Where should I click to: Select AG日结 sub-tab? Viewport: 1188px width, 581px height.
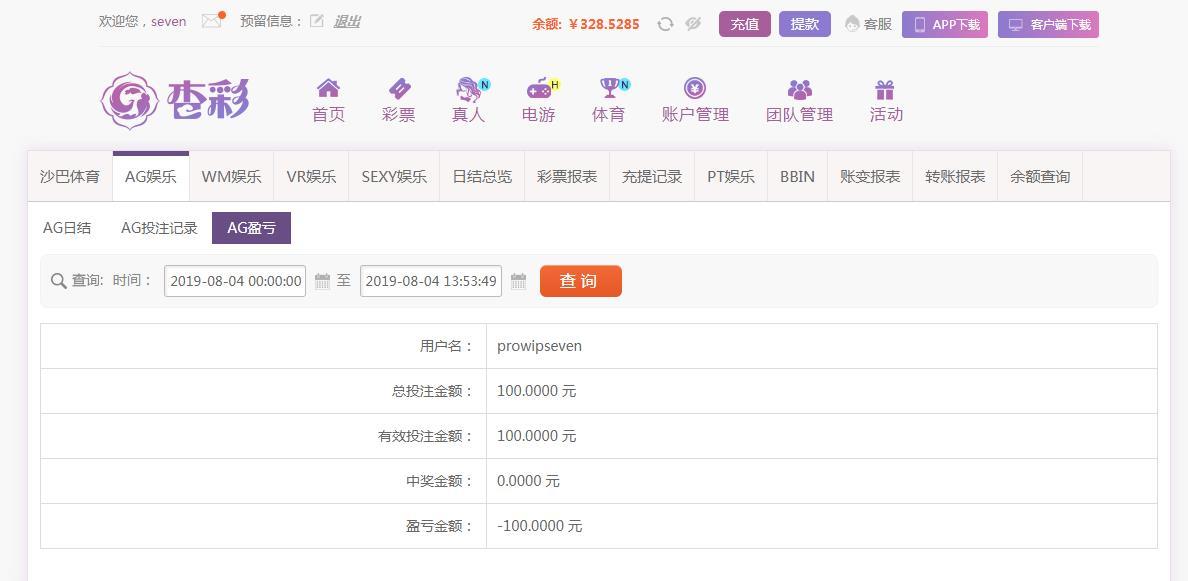click(x=67, y=228)
